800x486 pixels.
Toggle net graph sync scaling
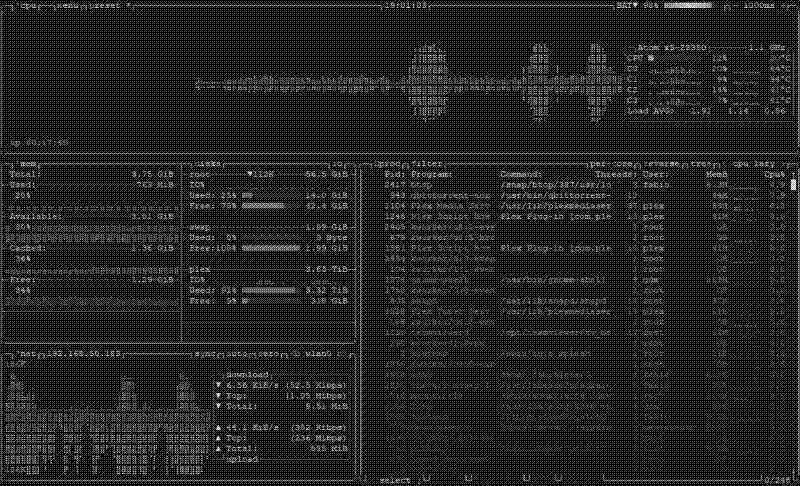[x=205, y=353]
